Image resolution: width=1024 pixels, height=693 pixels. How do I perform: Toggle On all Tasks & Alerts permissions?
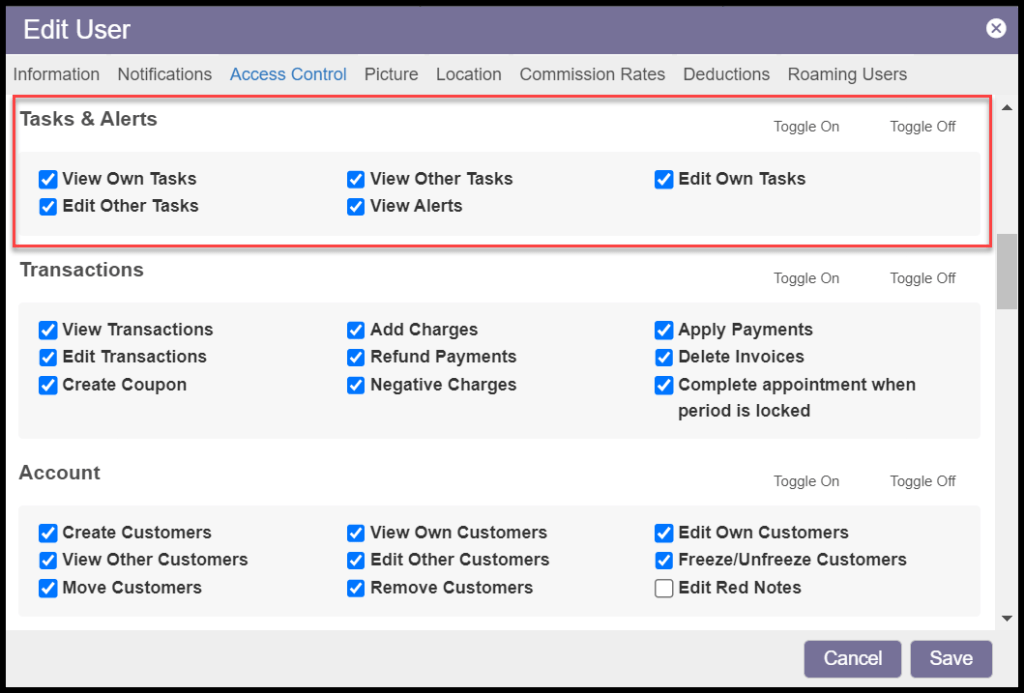[806, 127]
